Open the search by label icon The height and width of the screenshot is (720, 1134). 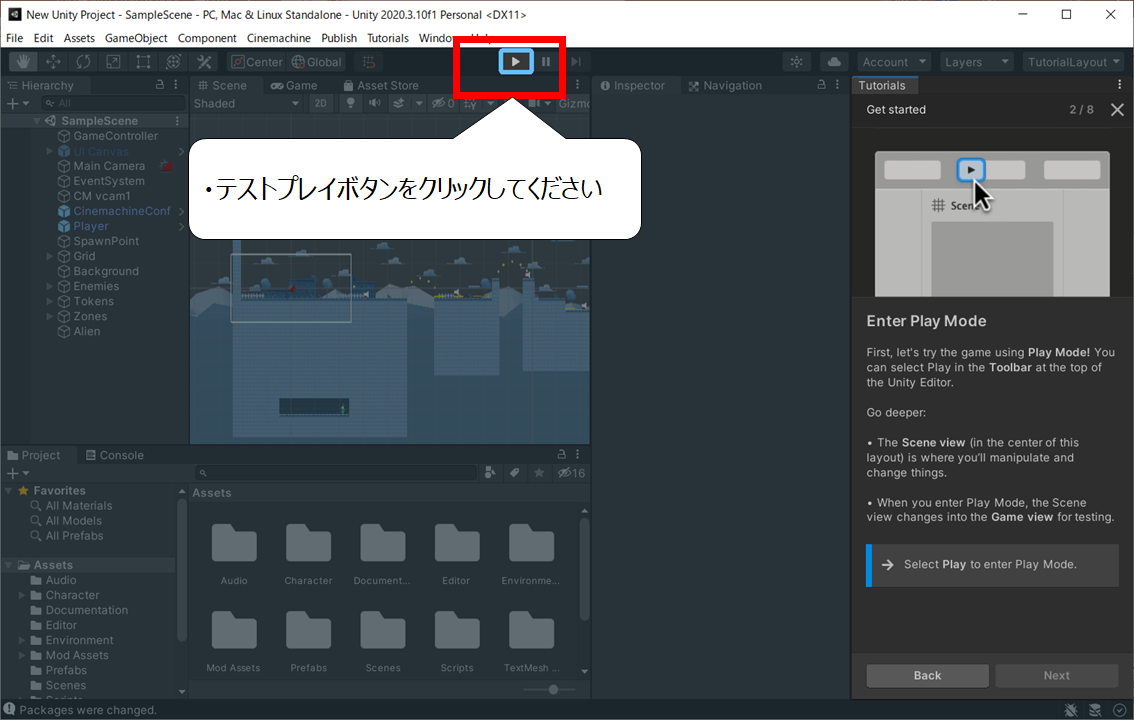515,473
